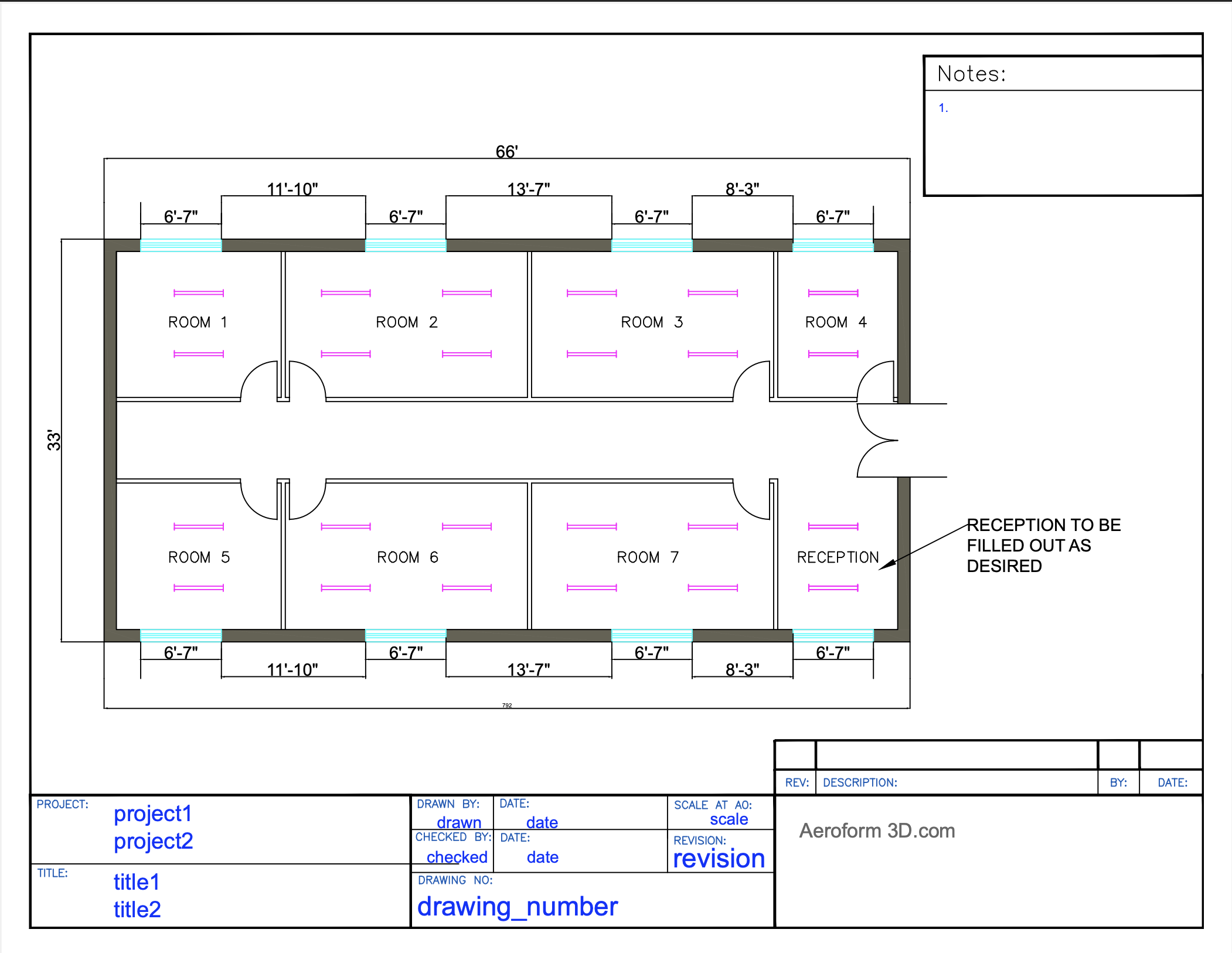Click the "Notes:" heading

tap(971, 74)
